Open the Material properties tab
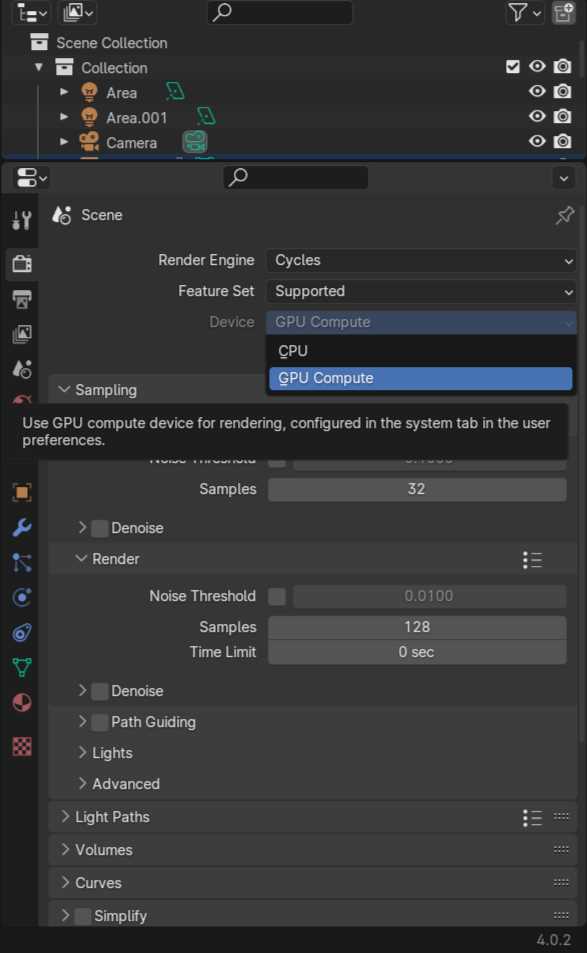The height and width of the screenshot is (953, 587). pos(22,703)
